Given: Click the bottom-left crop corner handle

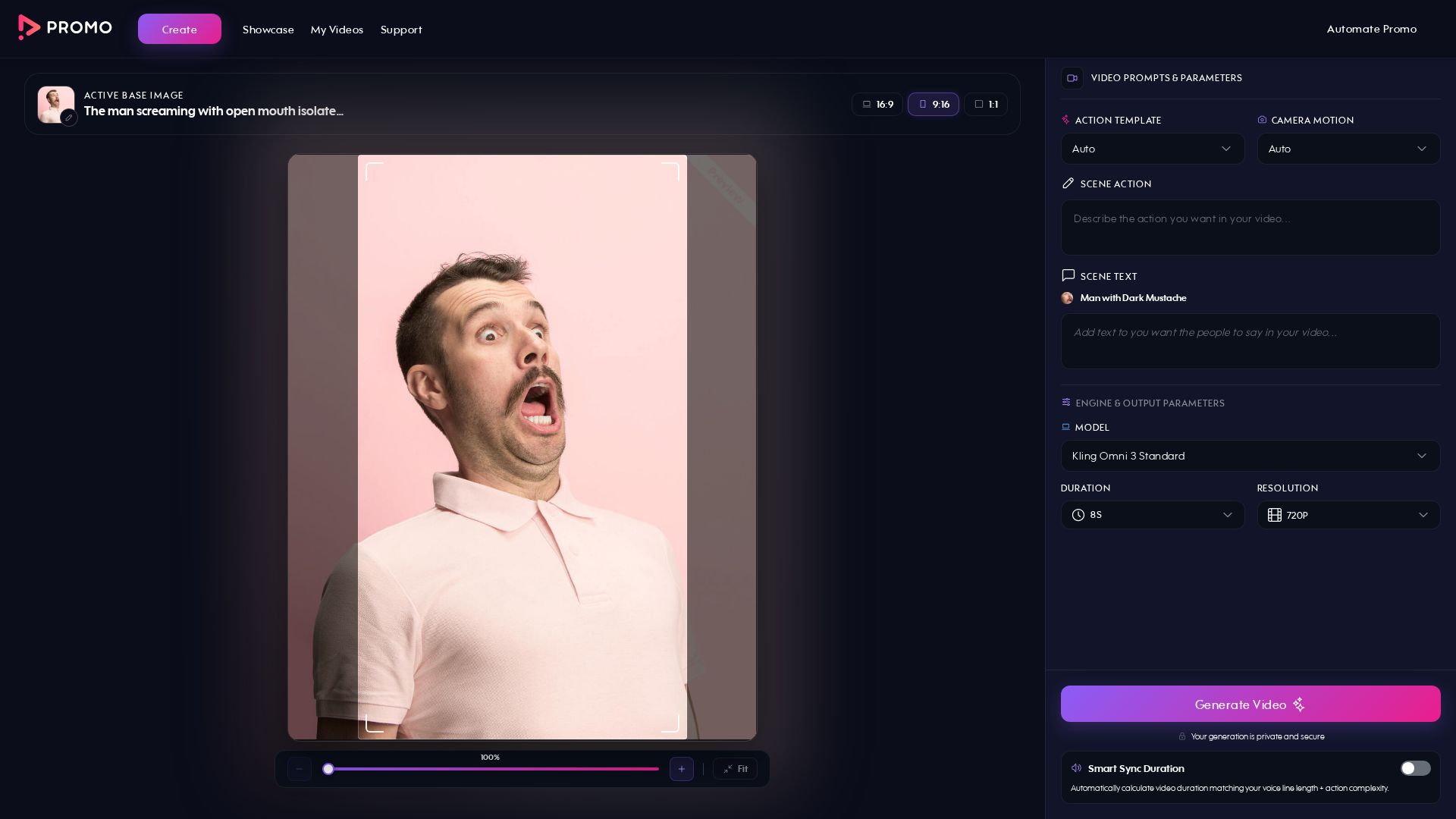Looking at the screenshot, I should tap(374, 723).
